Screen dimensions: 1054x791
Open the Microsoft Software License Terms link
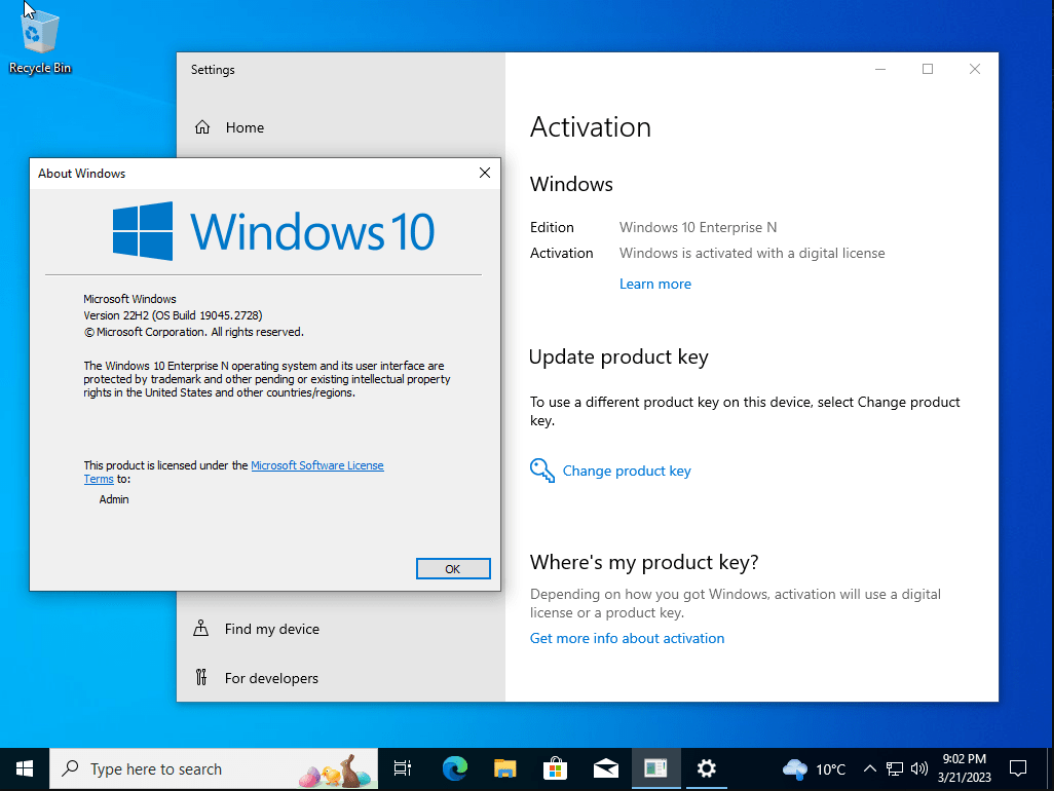(233, 472)
